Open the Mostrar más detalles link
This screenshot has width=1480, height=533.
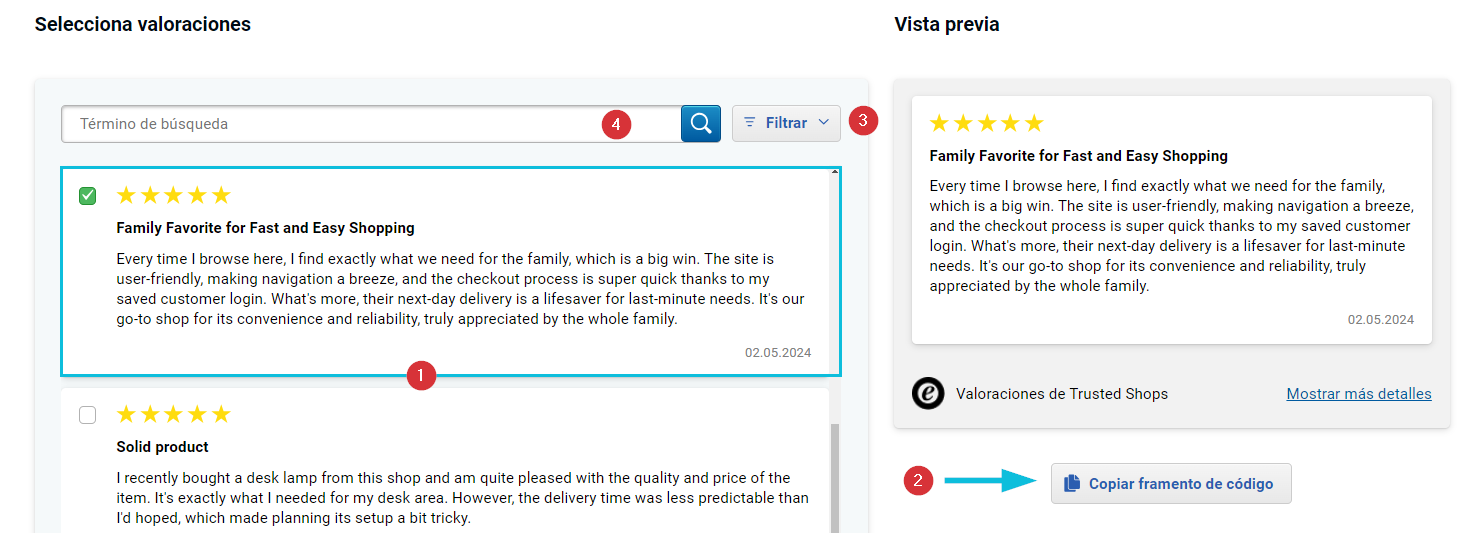(1359, 394)
